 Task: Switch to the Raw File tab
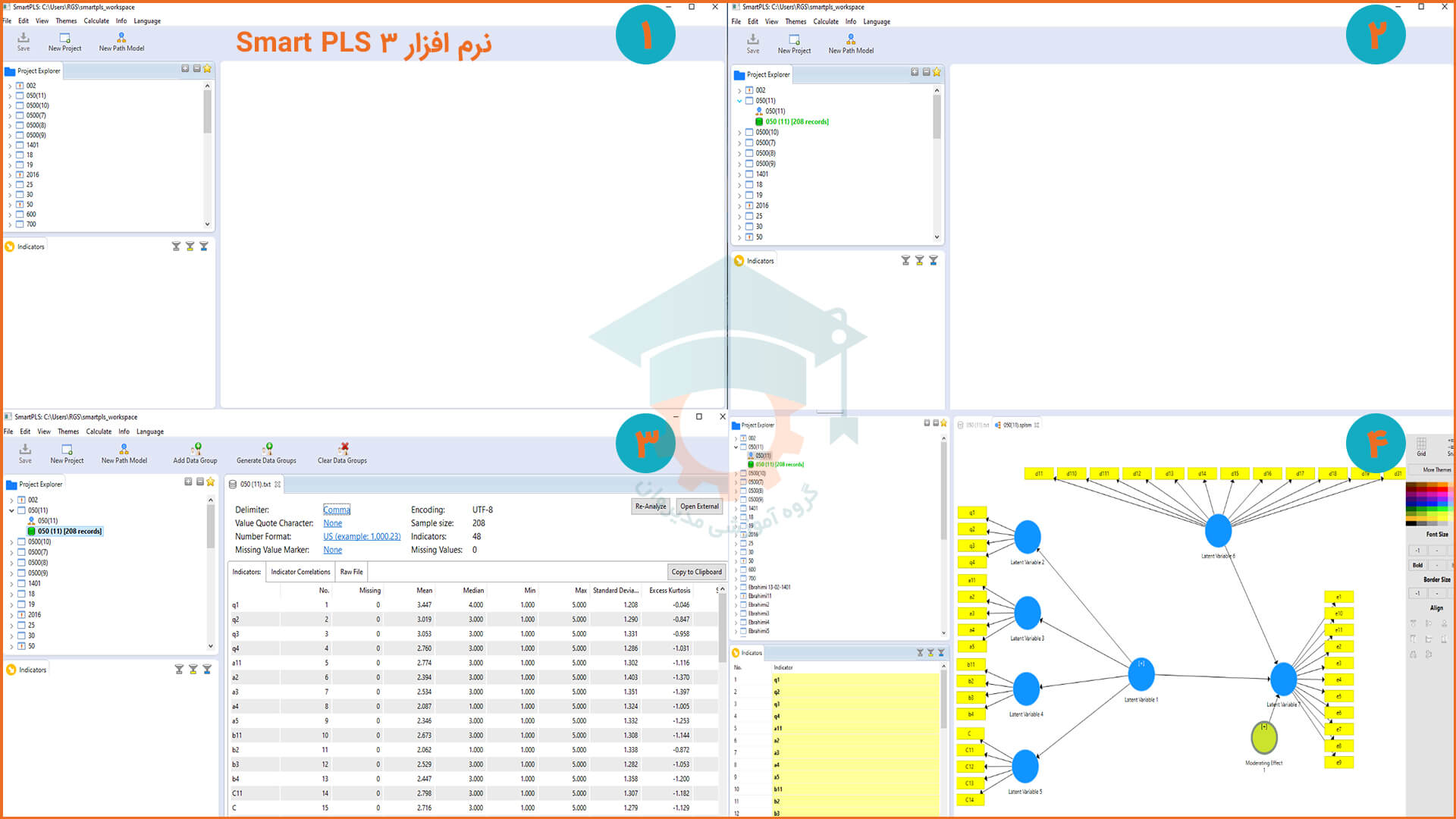click(351, 571)
